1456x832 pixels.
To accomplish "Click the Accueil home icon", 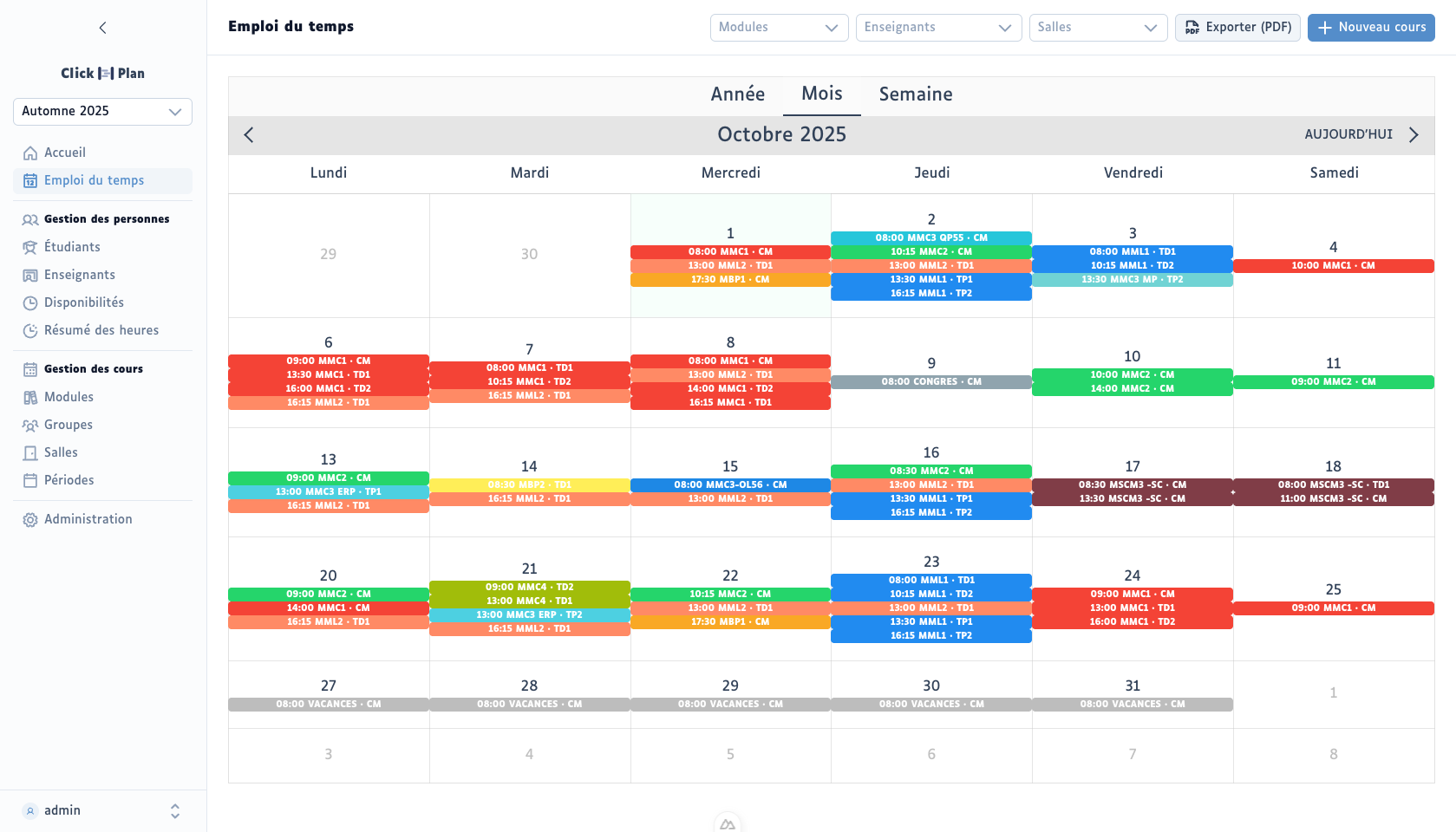I will pos(30,153).
